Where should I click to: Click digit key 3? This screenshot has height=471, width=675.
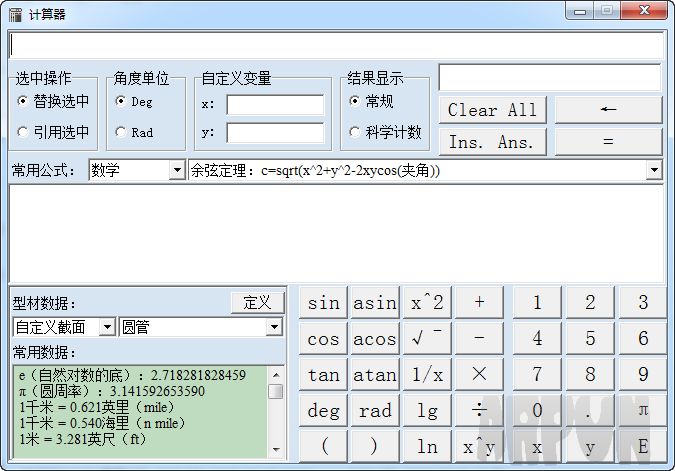coord(643,302)
